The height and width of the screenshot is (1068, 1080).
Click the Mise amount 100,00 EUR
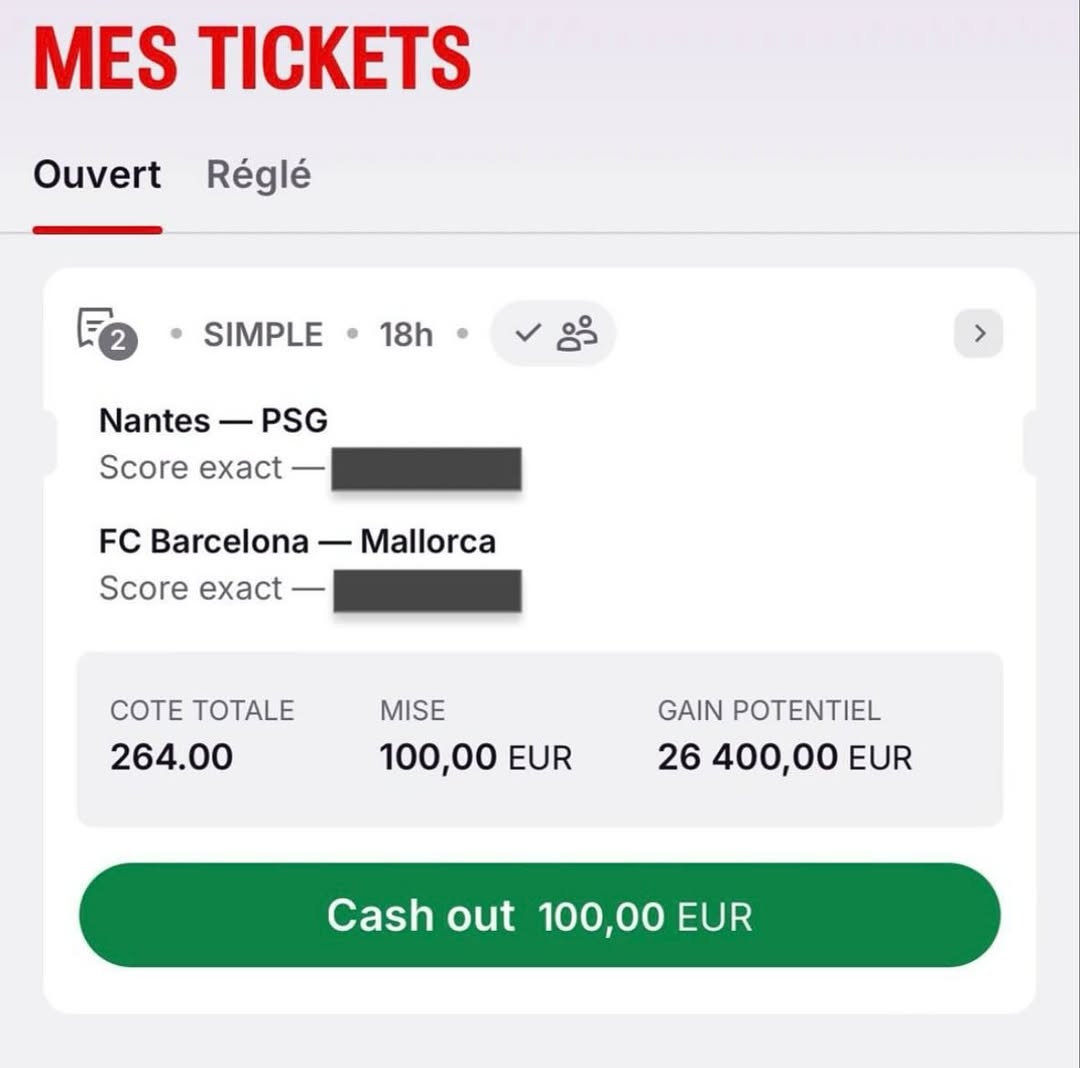pyautogui.click(x=476, y=757)
